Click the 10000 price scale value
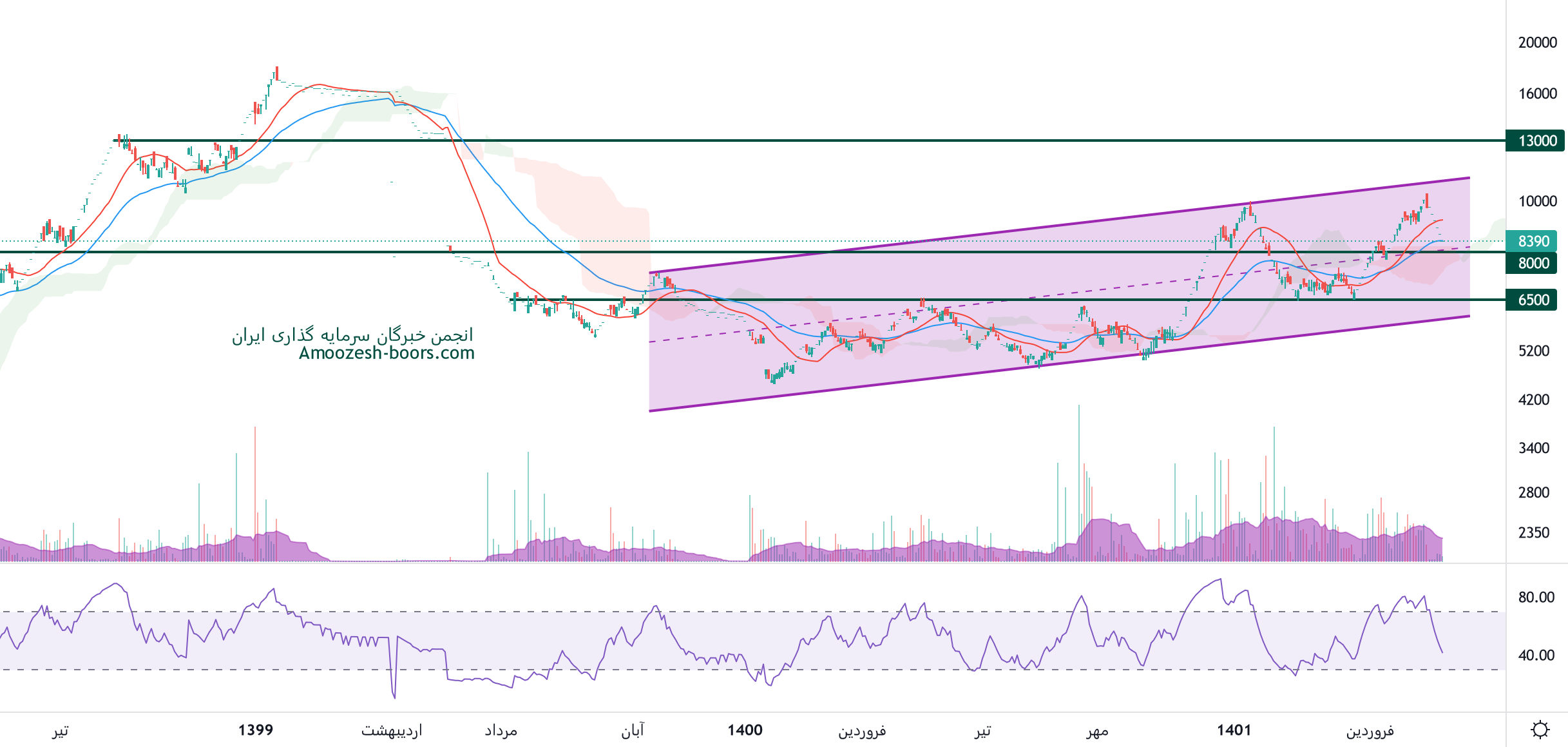 tap(1537, 201)
